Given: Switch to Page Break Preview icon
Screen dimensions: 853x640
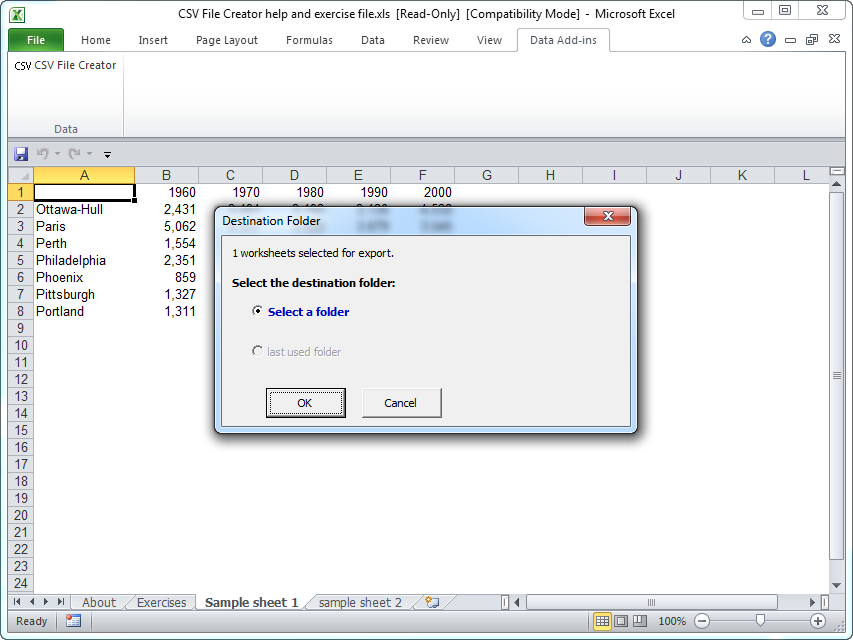Looking at the screenshot, I should click(640, 621).
